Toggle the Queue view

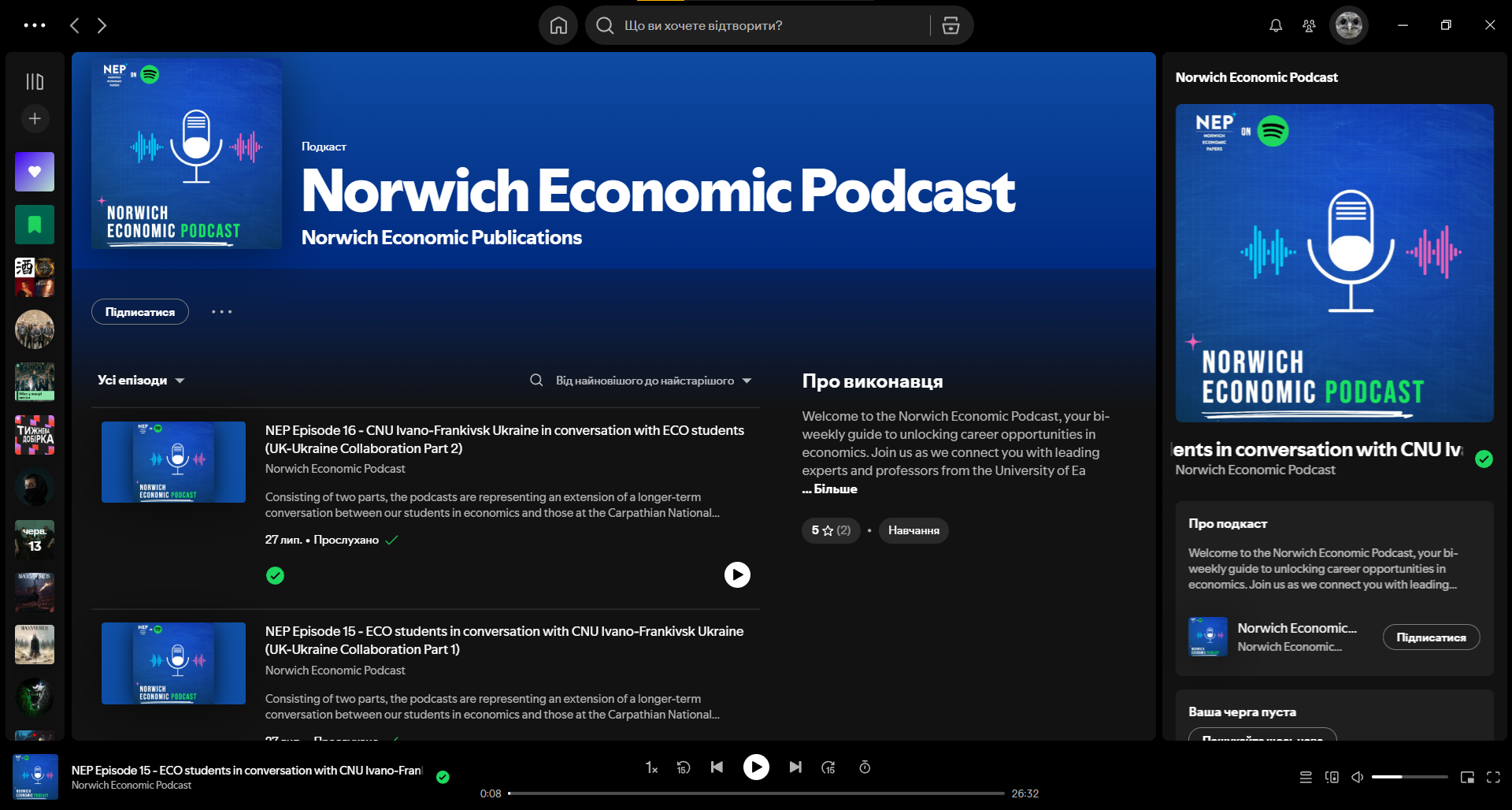[1306, 777]
